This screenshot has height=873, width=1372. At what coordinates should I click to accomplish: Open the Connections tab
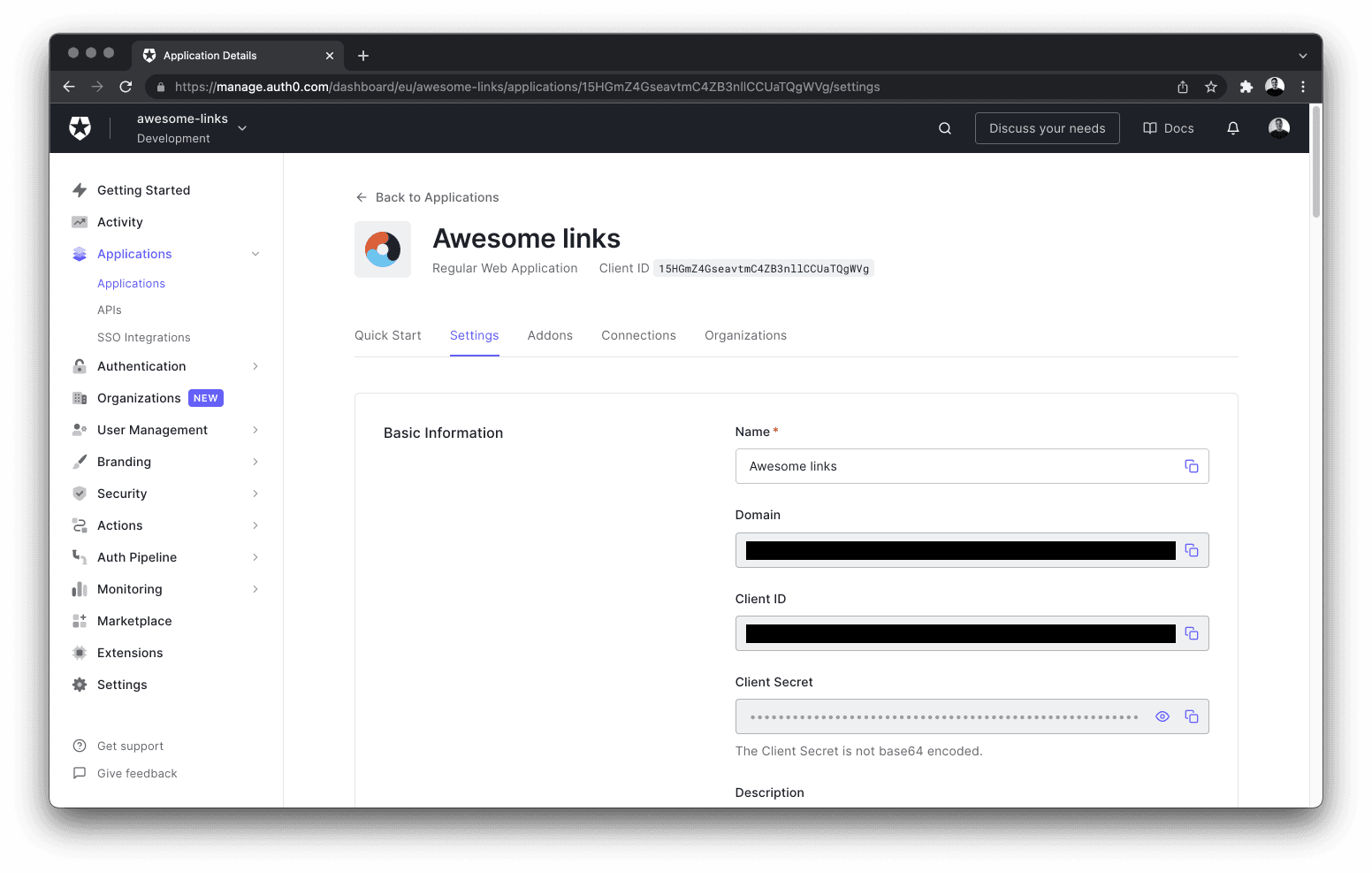638,335
